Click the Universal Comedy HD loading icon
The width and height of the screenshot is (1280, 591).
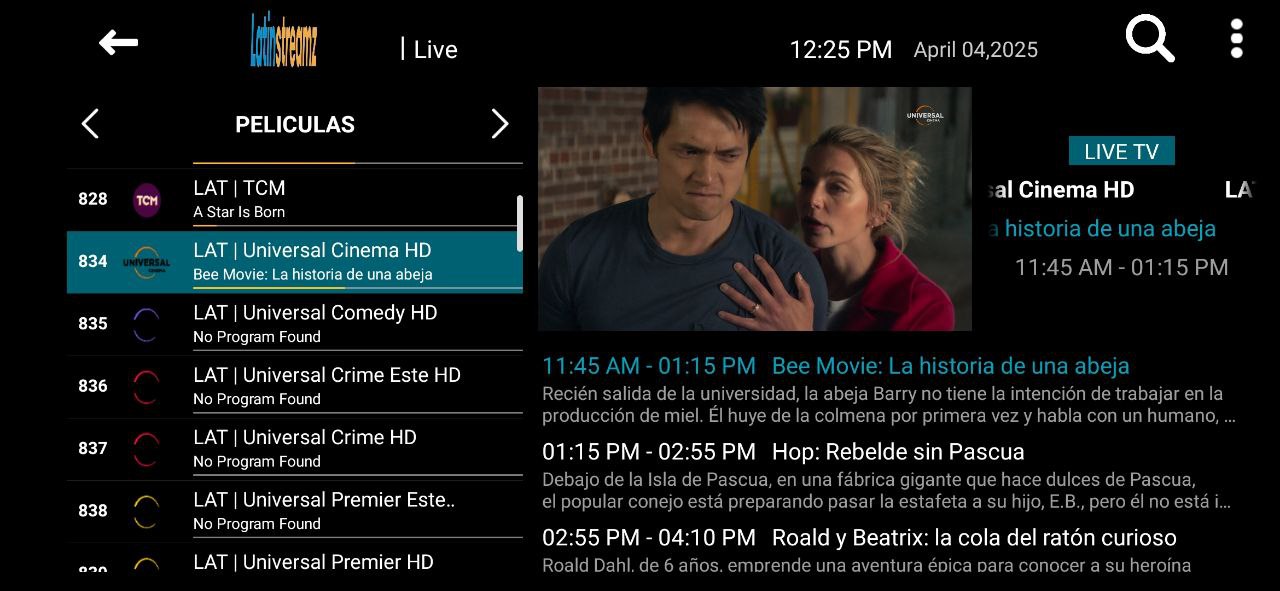coord(146,325)
